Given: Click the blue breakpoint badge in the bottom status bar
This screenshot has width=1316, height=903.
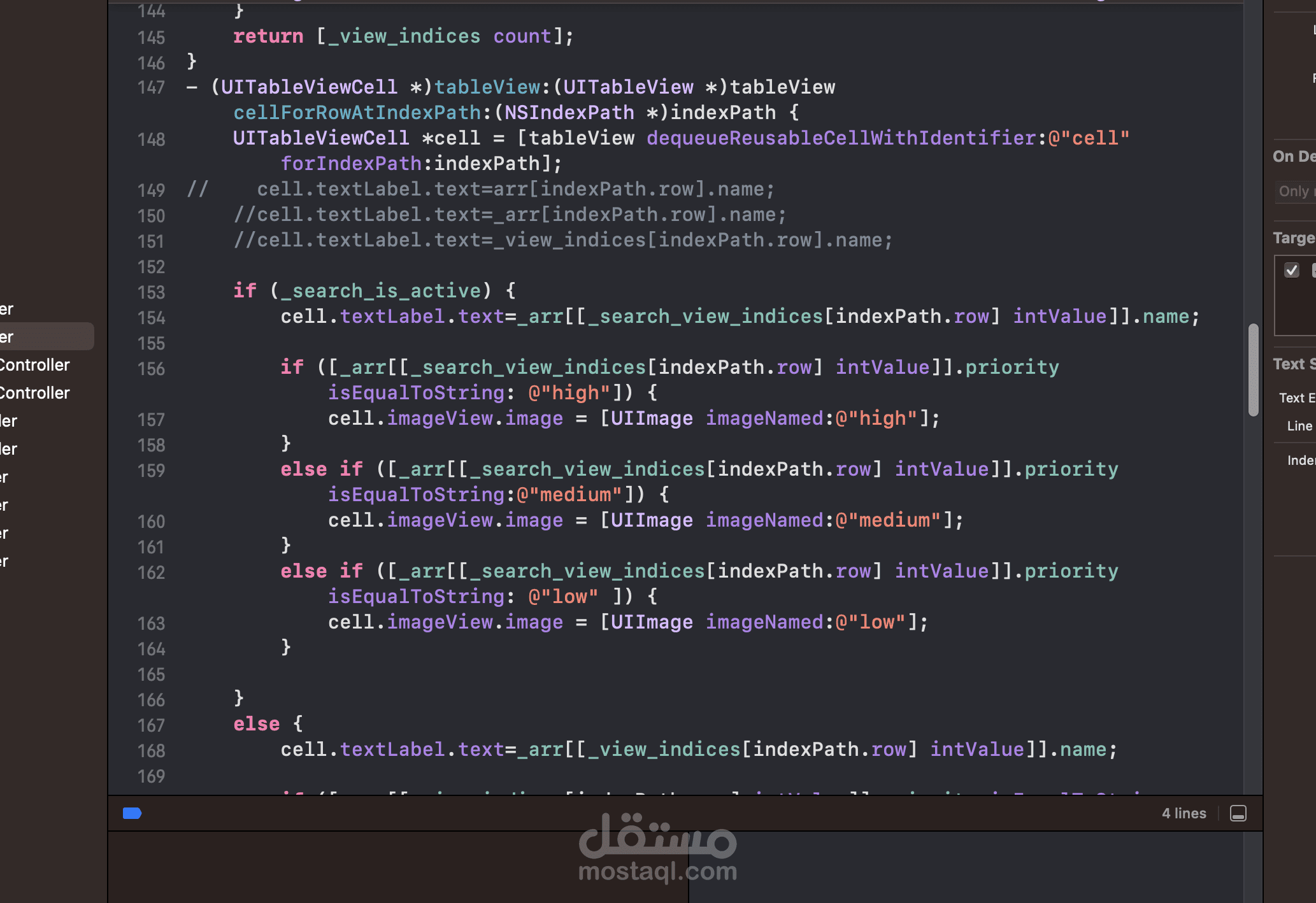Looking at the screenshot, I should (x=132, y=813).
